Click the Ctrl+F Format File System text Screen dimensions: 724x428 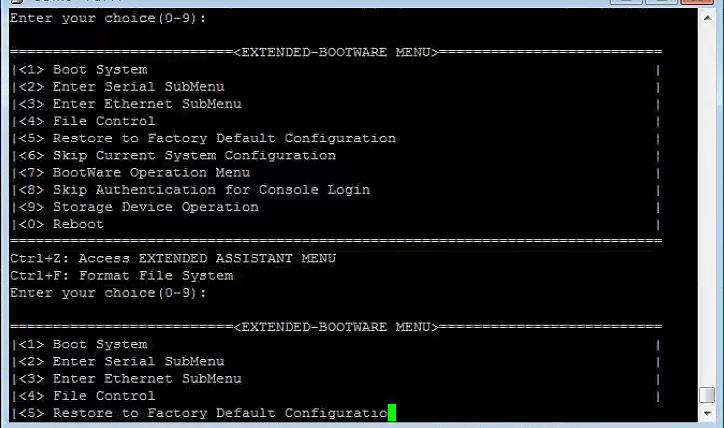point(121,275)
